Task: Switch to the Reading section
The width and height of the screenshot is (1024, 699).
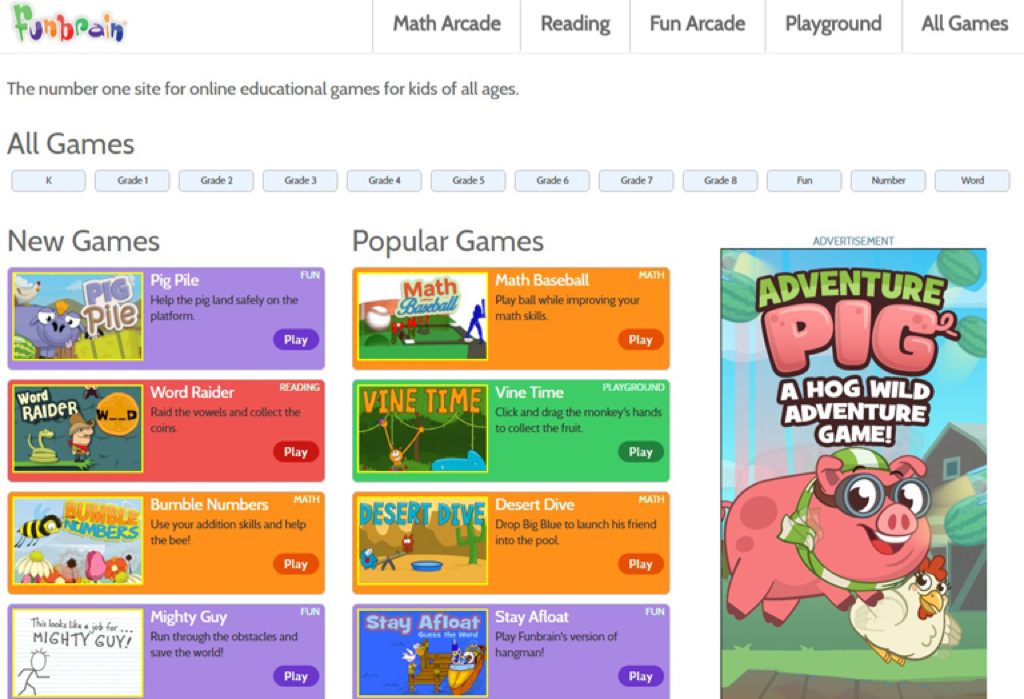Action: pyautogui.click(x=575, y=24)
